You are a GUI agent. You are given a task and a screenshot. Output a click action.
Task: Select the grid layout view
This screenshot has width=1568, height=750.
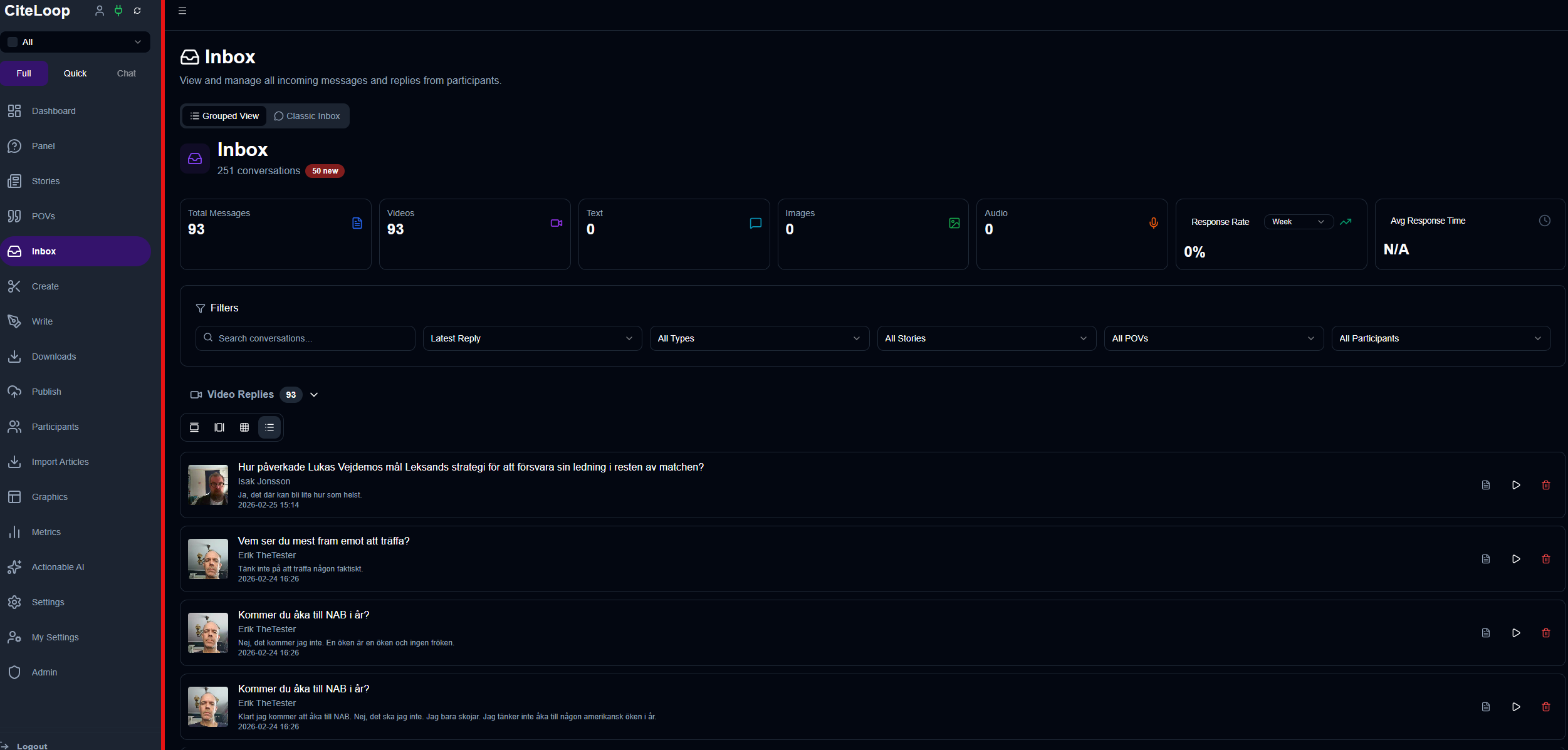(244, 427)
